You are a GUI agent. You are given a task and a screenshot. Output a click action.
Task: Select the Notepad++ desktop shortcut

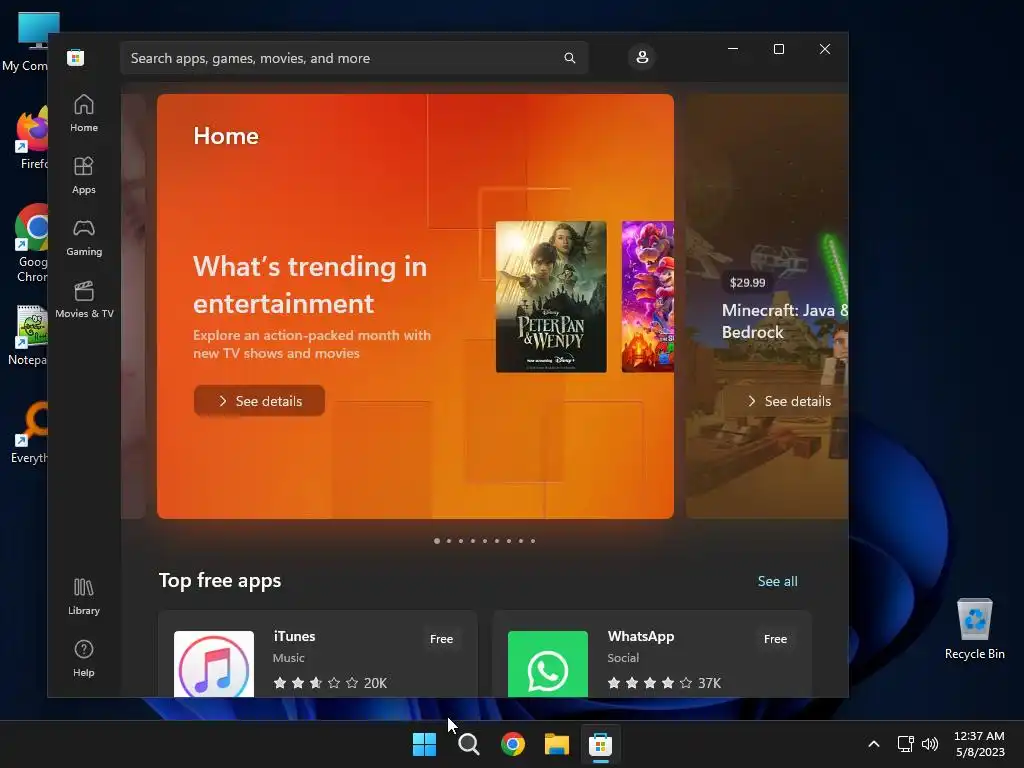coord(29,336)
